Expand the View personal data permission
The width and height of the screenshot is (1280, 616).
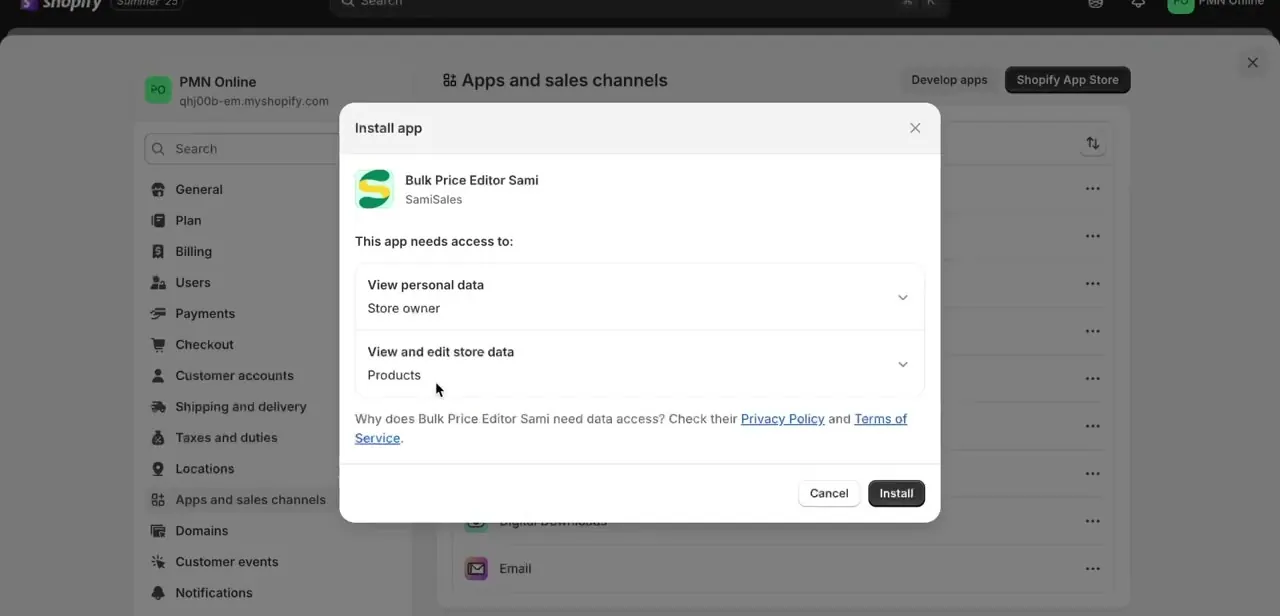(640, 297)
